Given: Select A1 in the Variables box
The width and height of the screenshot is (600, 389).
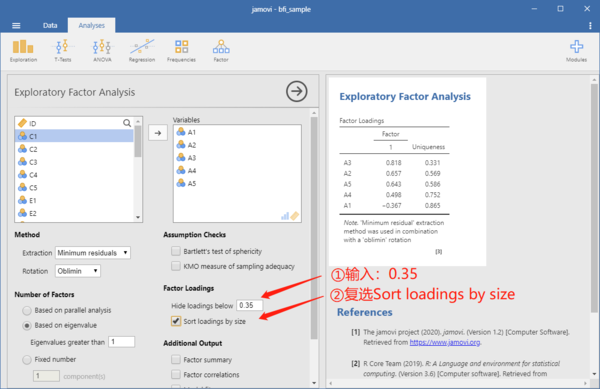Looking at the screenshot, I should [237, 132].
